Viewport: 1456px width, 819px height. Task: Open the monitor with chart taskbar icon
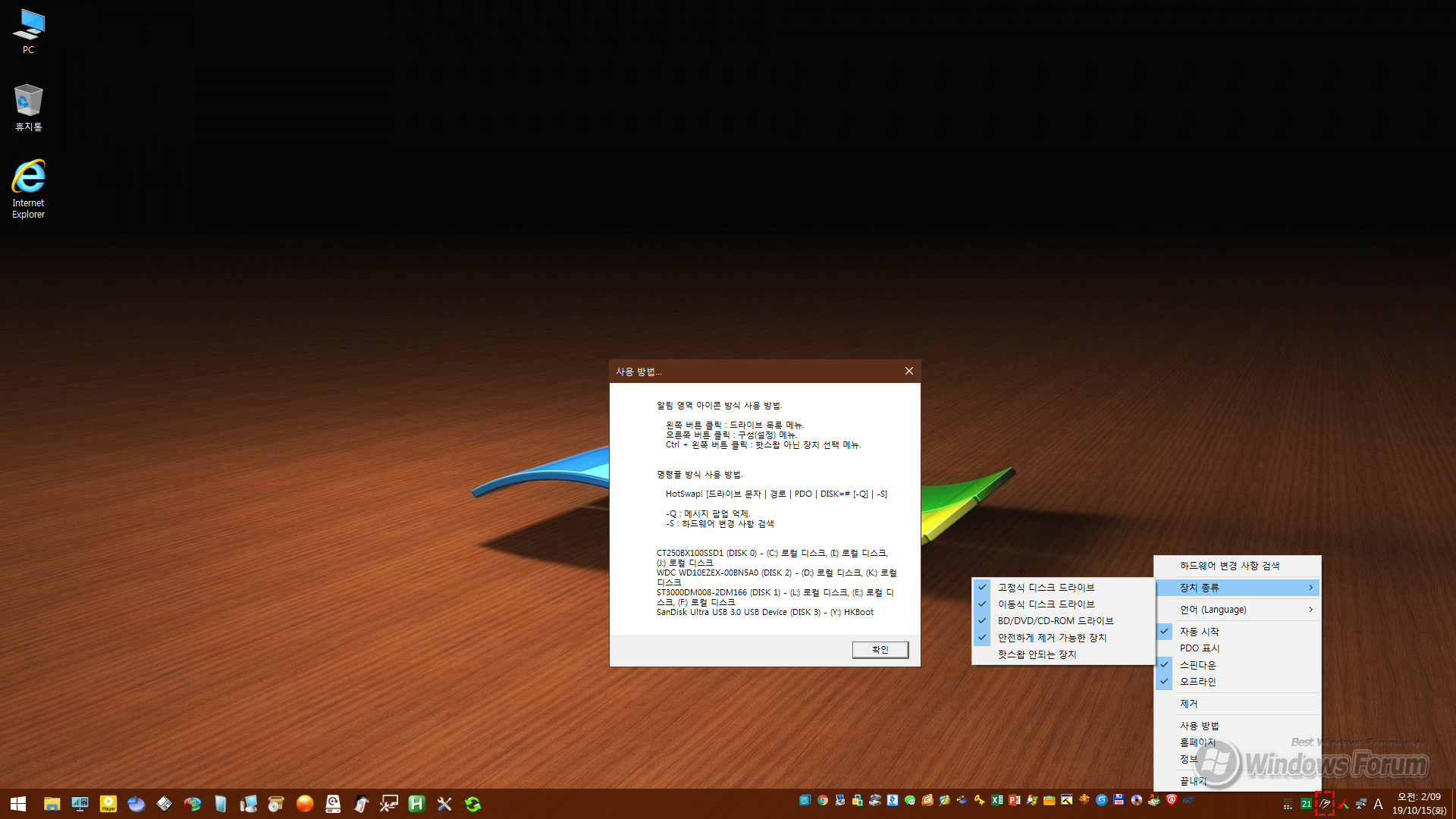pos(80,804)
